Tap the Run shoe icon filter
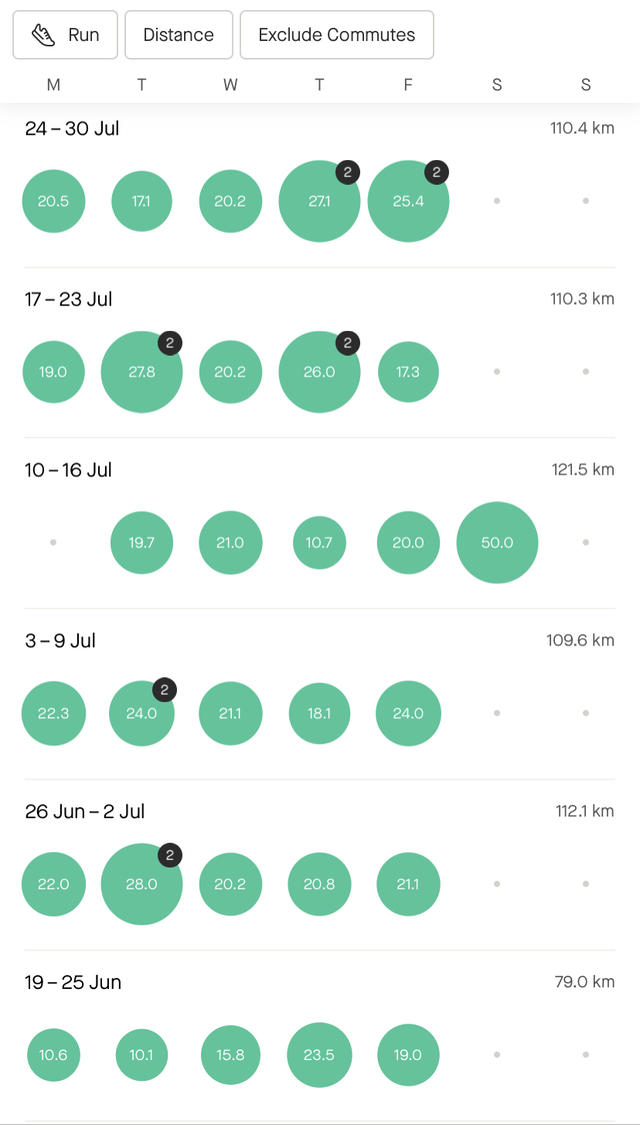Screen dimensions: 640x1125 tap(44, 35)
